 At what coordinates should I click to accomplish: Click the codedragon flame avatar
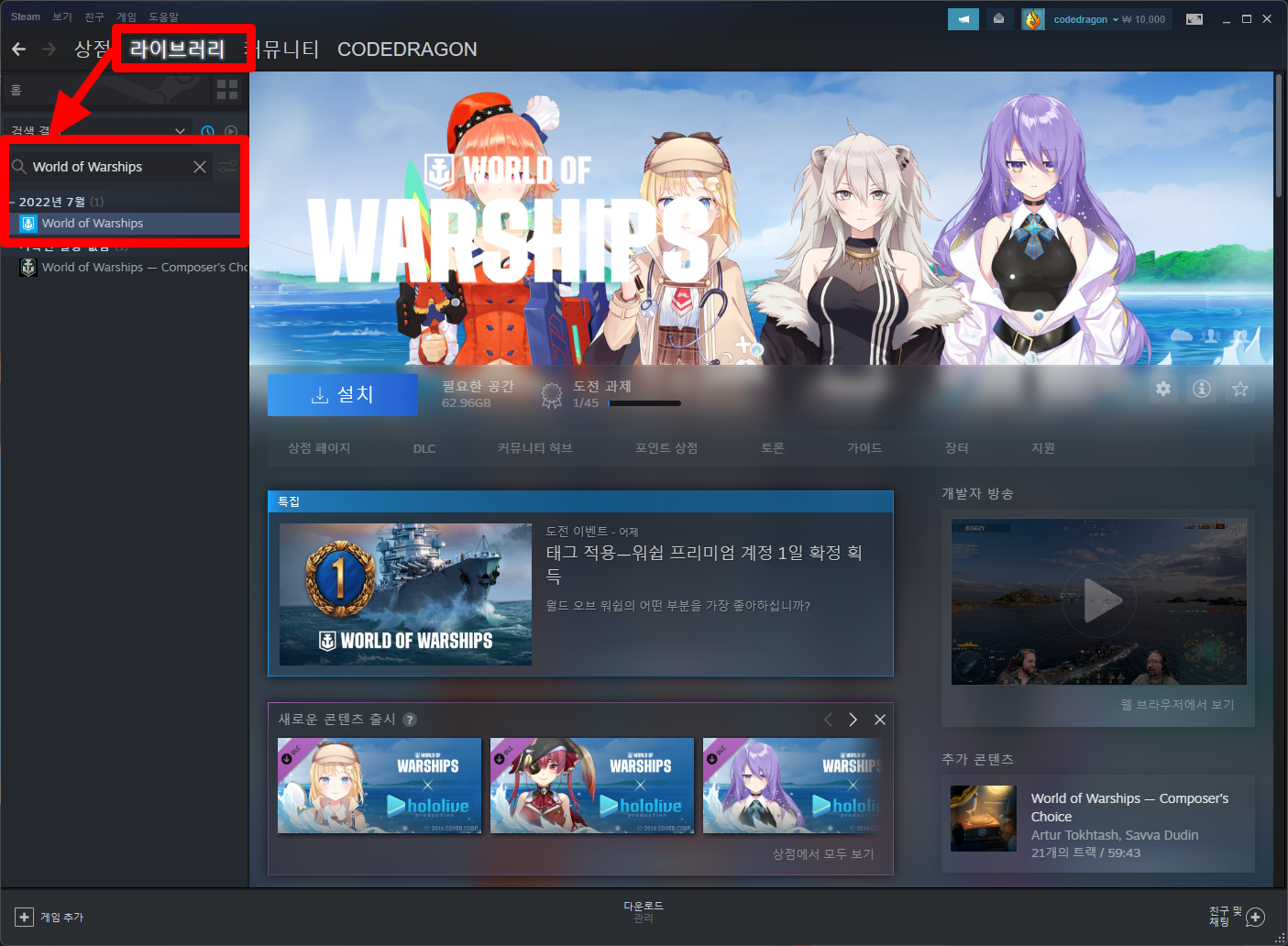(x=1033, y=19)
